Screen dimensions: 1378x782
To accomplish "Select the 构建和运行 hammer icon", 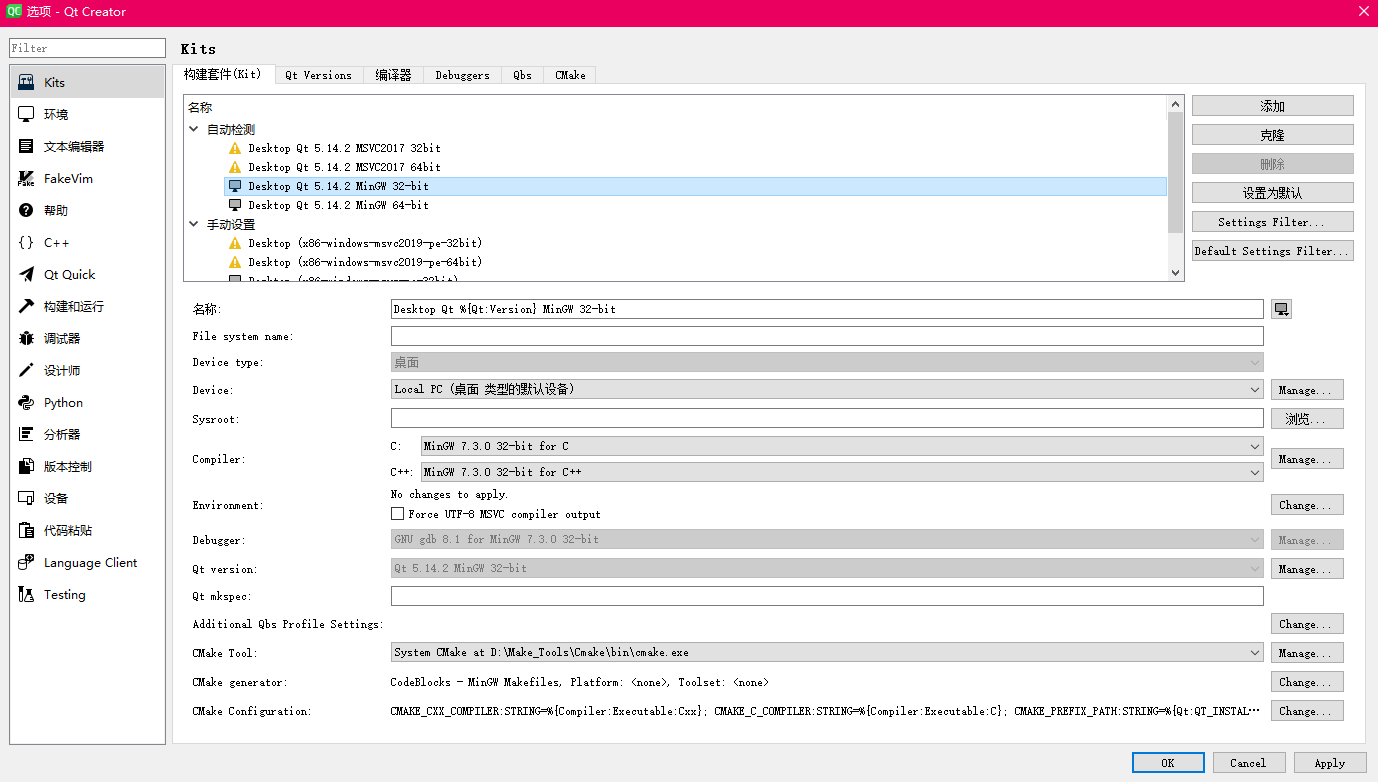I will pyautogui.click(x=27, y=306).
